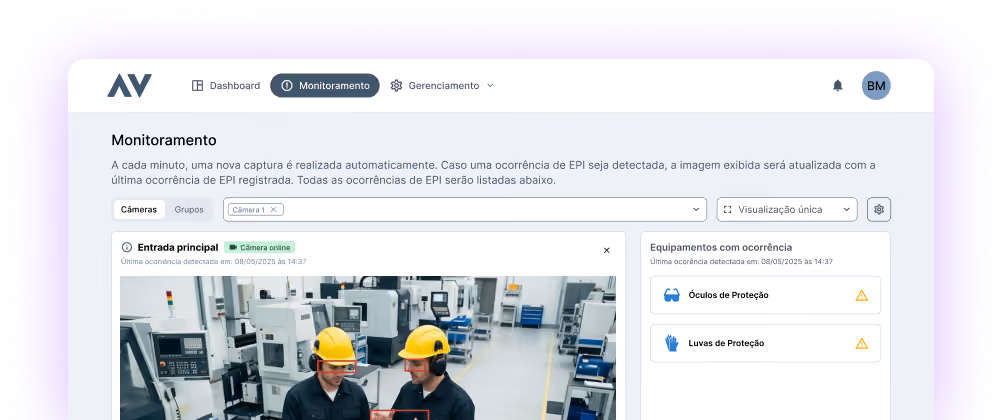Image resolution: width=1002 pixels, height=420 pixels.
Task: Click the info icon beside Entrada principal
Action: coord(127,247)
